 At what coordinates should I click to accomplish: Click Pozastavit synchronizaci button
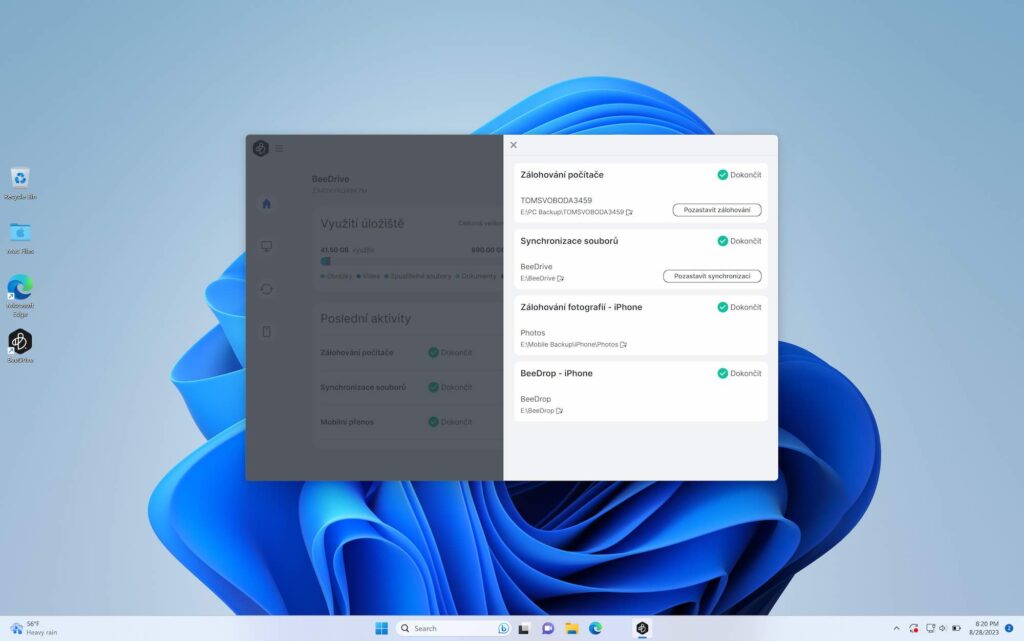712,276
